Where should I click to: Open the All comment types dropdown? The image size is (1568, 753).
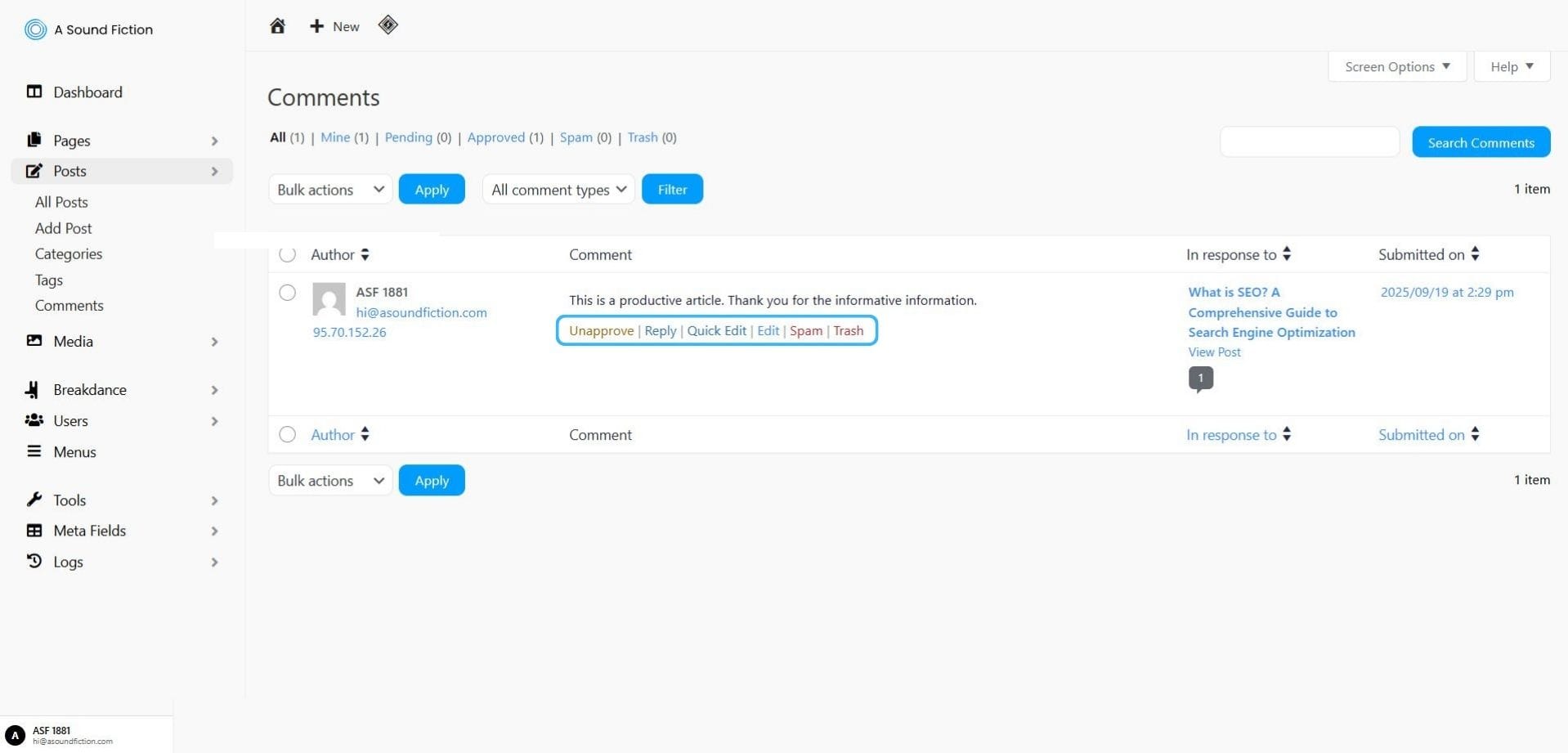(x=558, y=190)
